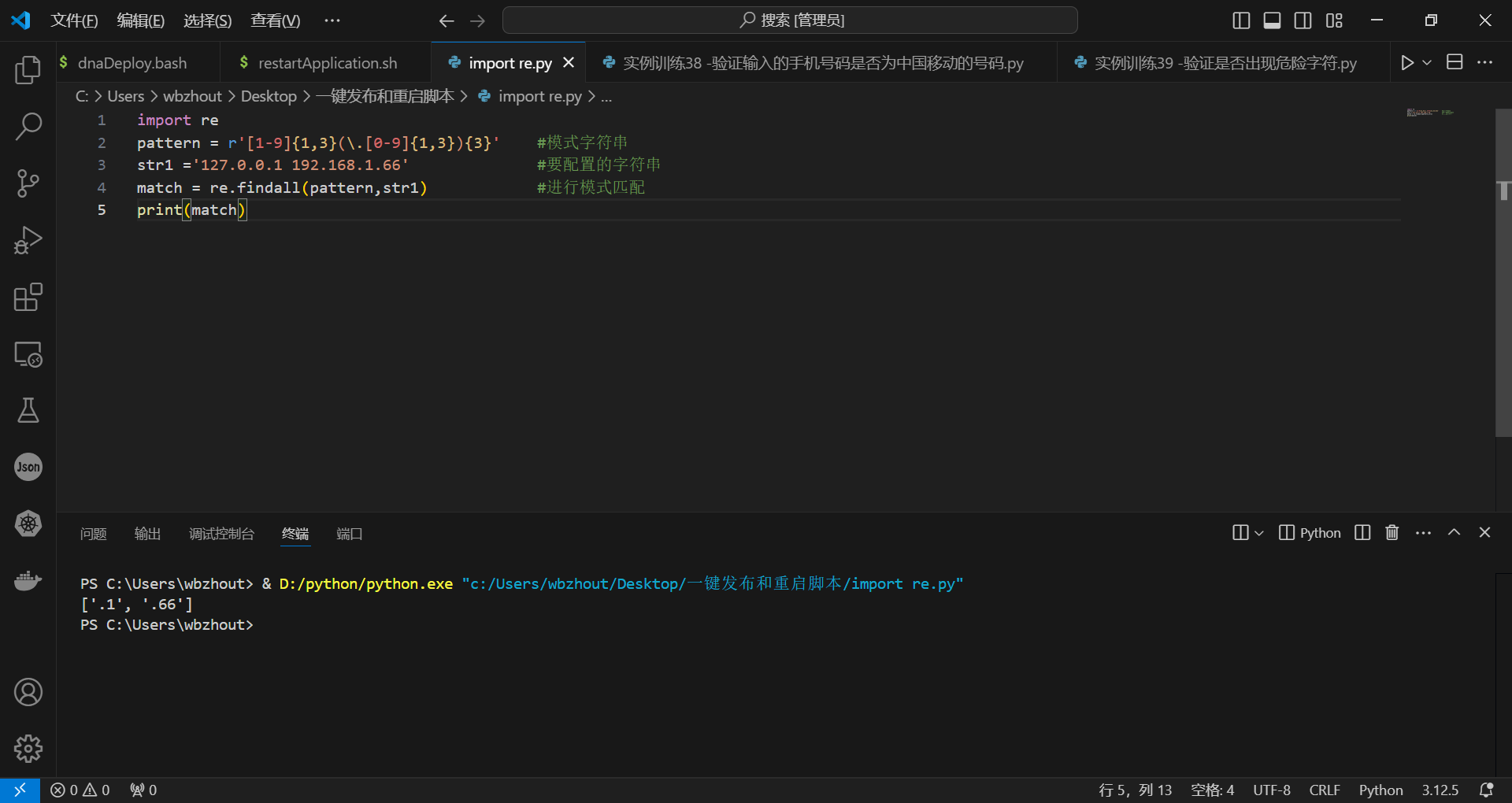
Task: Maximize panel size with the up chevron
Action: (x=1455, y=533)
